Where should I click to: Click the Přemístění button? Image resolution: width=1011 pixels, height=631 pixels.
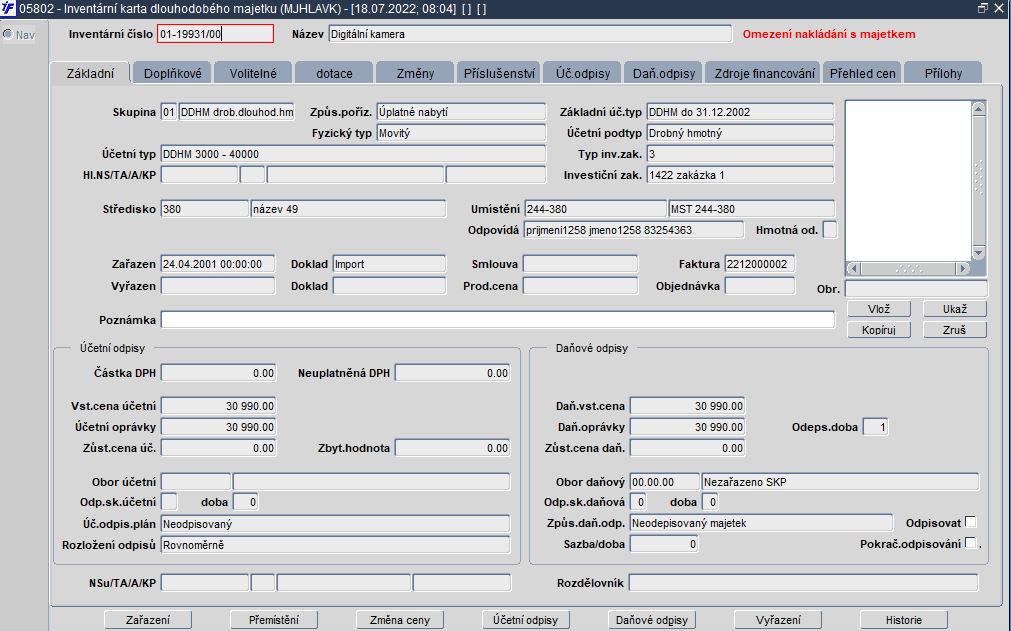pyautogui.click(x=274, y=620)
